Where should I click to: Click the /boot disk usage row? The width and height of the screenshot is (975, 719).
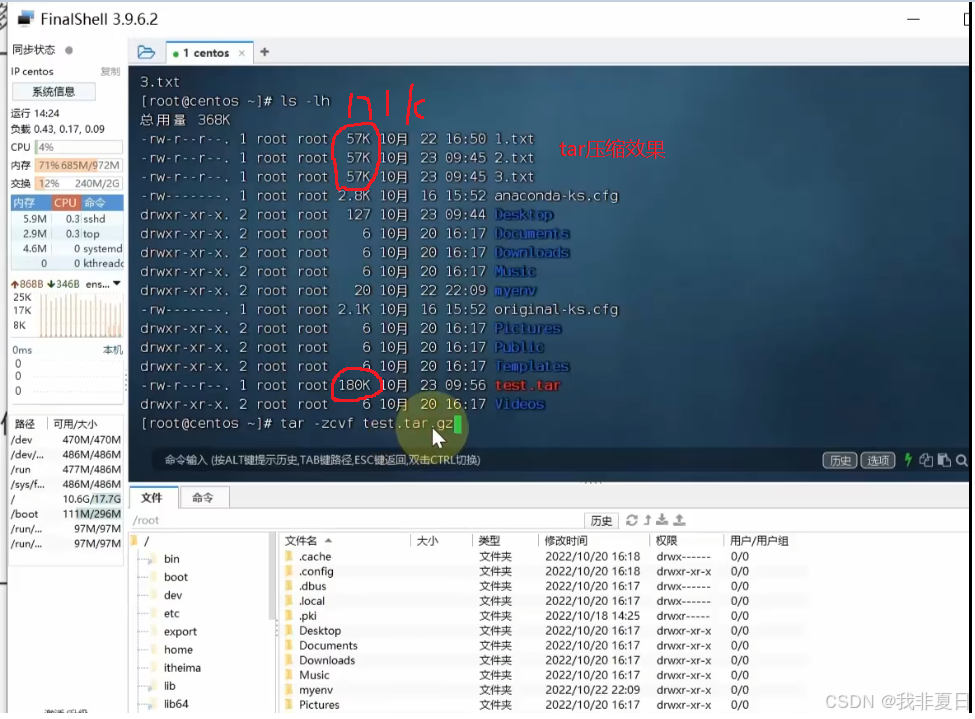66,514
